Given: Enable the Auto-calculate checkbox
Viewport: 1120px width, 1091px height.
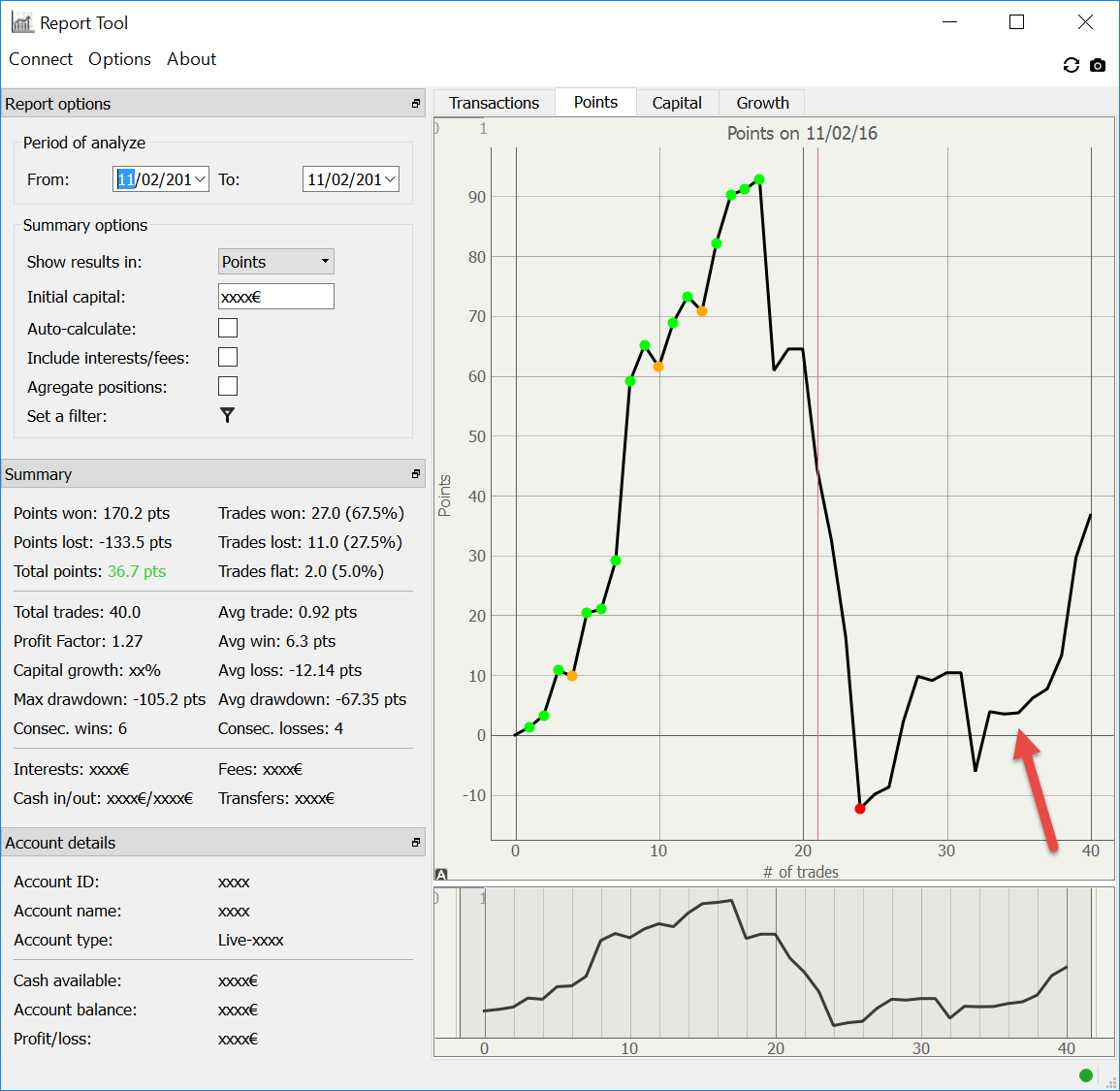Looking at the screenshot, I should 228,328.
